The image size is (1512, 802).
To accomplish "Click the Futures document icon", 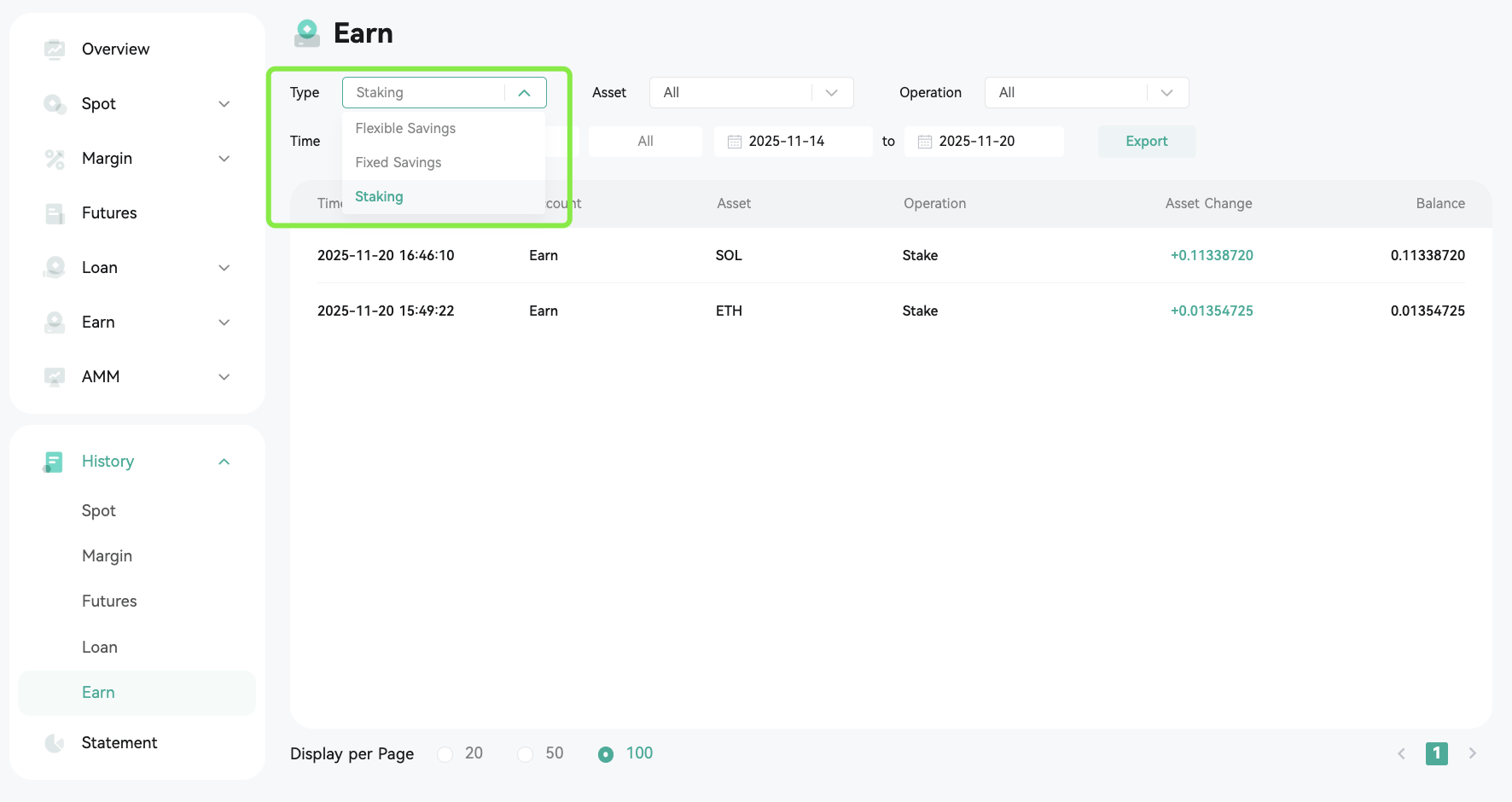I will coord(55,213).
